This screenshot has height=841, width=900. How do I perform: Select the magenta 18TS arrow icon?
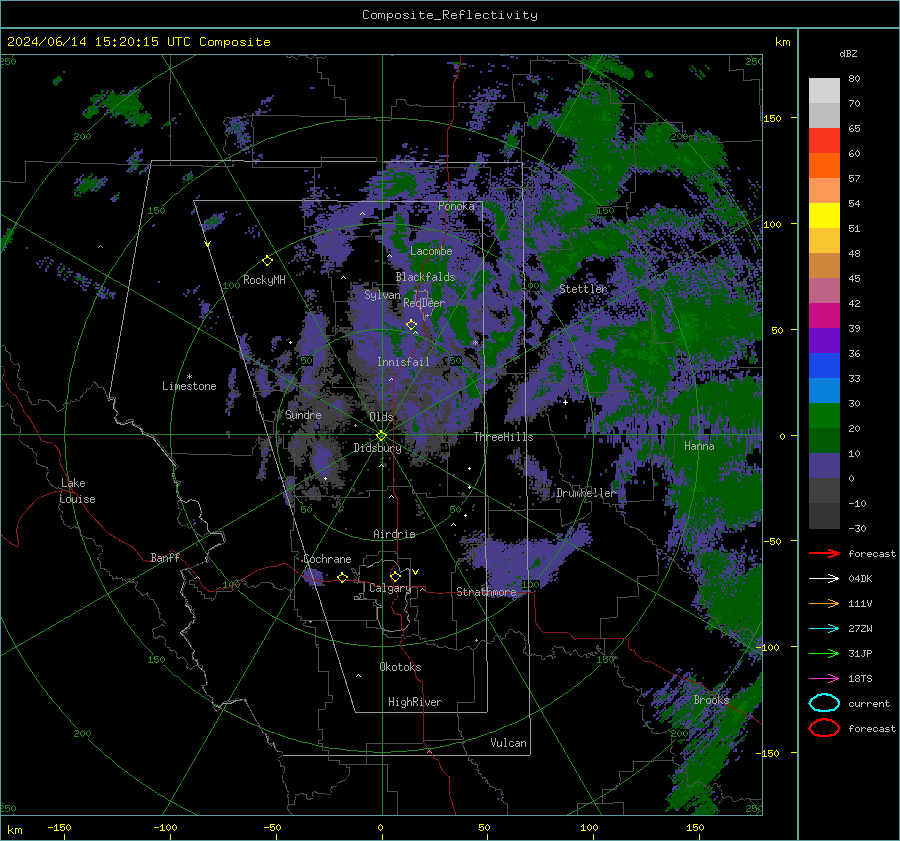(x=824, y=678)
